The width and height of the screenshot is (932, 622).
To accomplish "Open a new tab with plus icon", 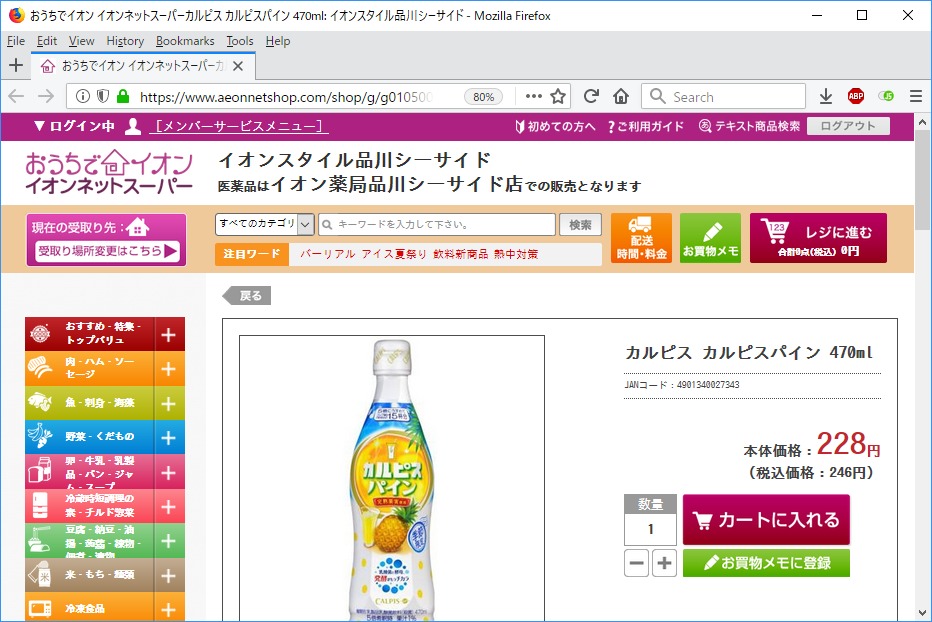I will [15, 65].
